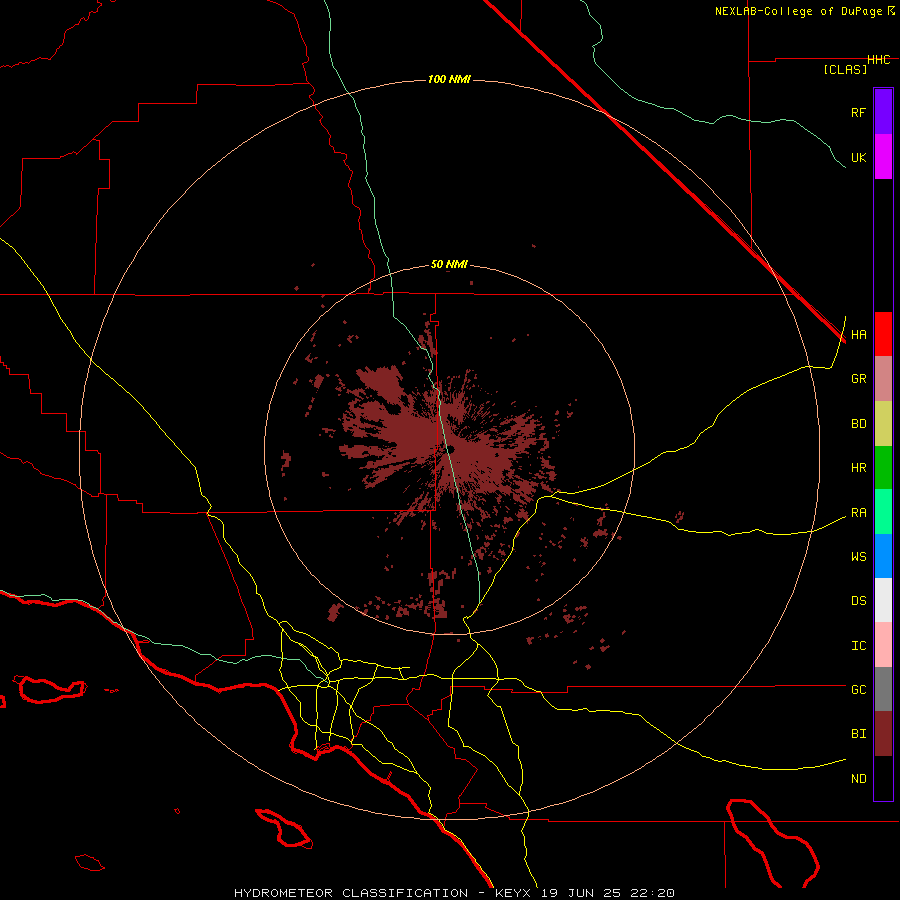Click the HYDROMETEOR CLASSIFICATION title text
900x900 pixels.
(351, 893)
